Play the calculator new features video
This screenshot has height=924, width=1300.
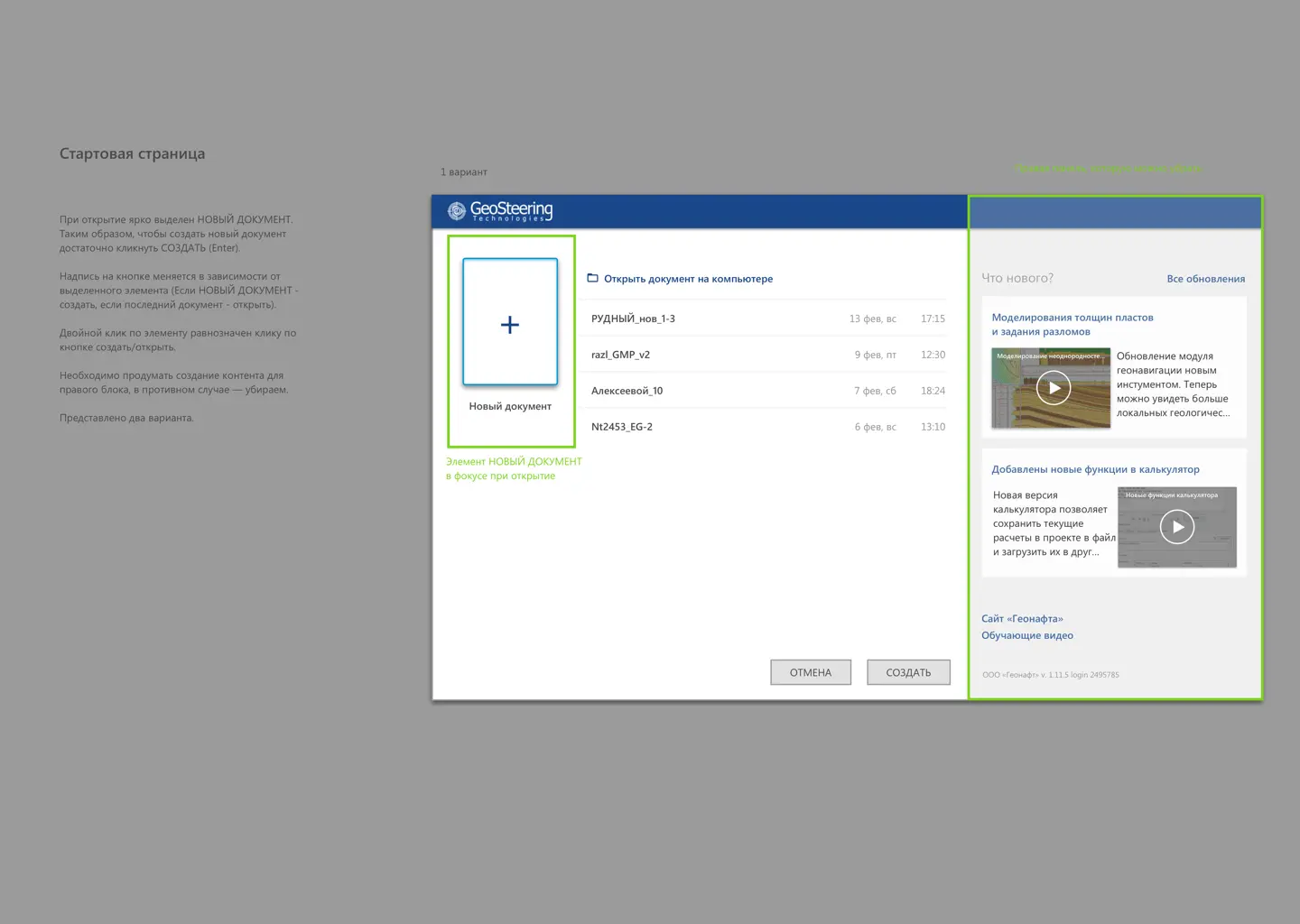(x=1177, y=527)
